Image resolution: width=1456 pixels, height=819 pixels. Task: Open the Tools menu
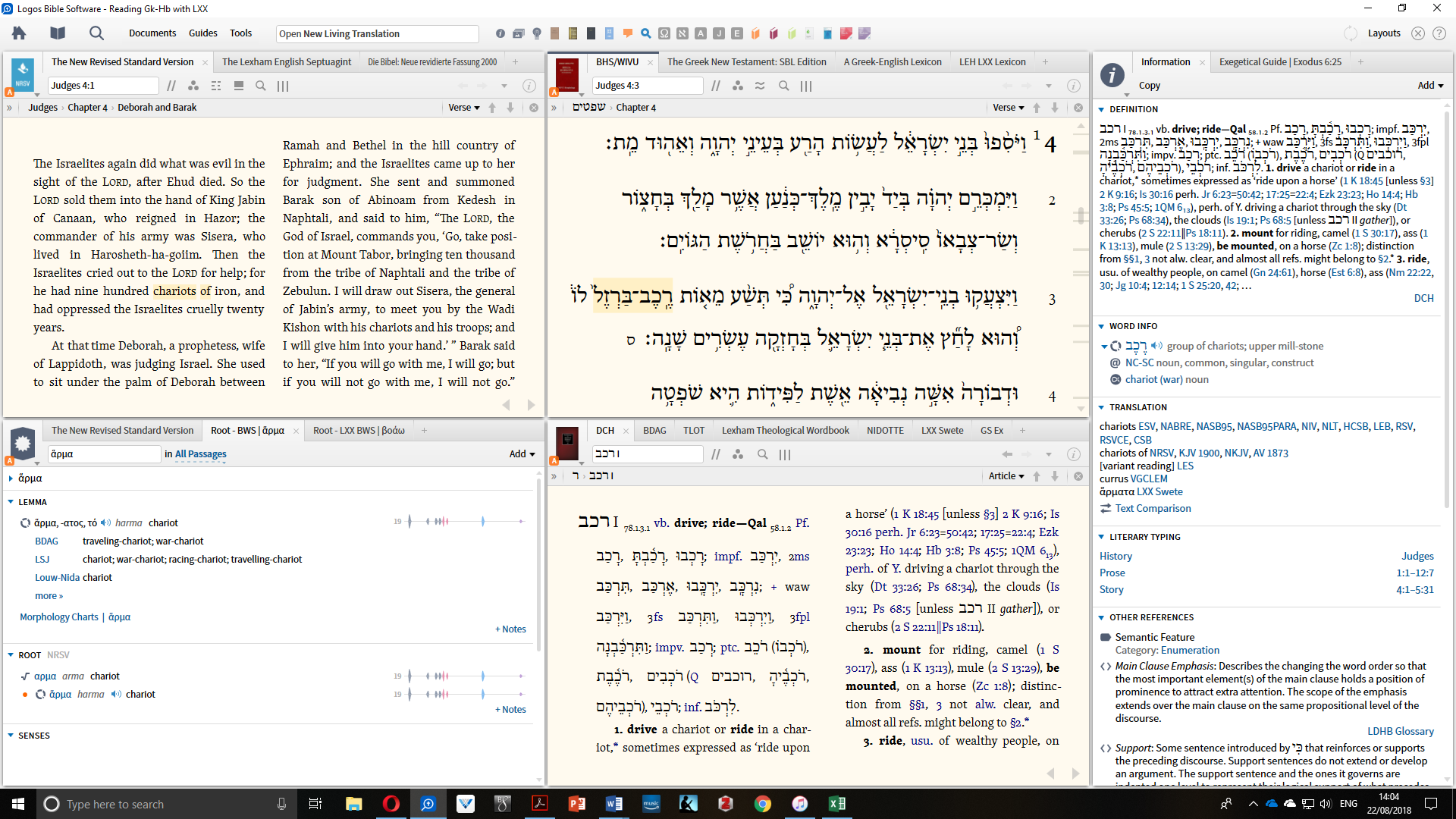pyautogui.click(x=240, y=33)
